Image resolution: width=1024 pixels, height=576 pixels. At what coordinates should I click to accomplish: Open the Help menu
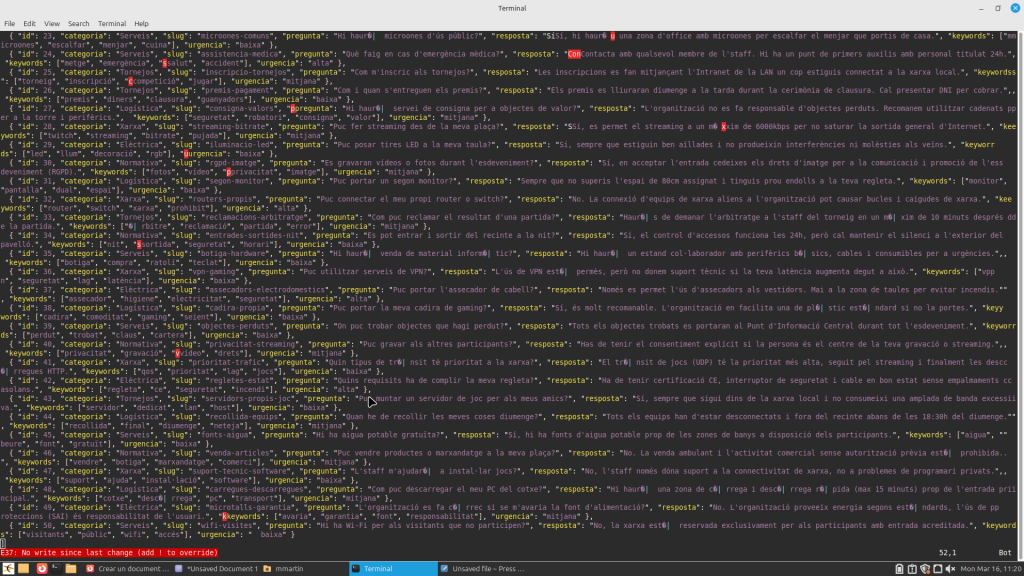click(x=141, y=23)
